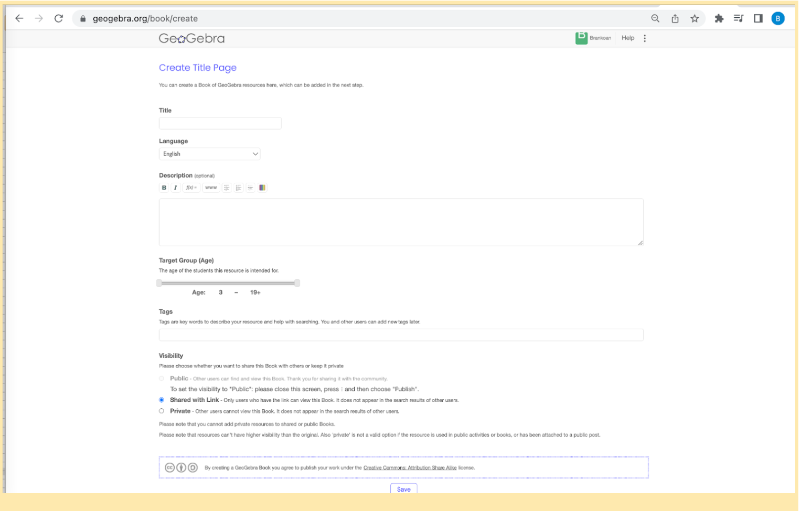
Task: Click the www link insert button
Action: click(211, 188)
